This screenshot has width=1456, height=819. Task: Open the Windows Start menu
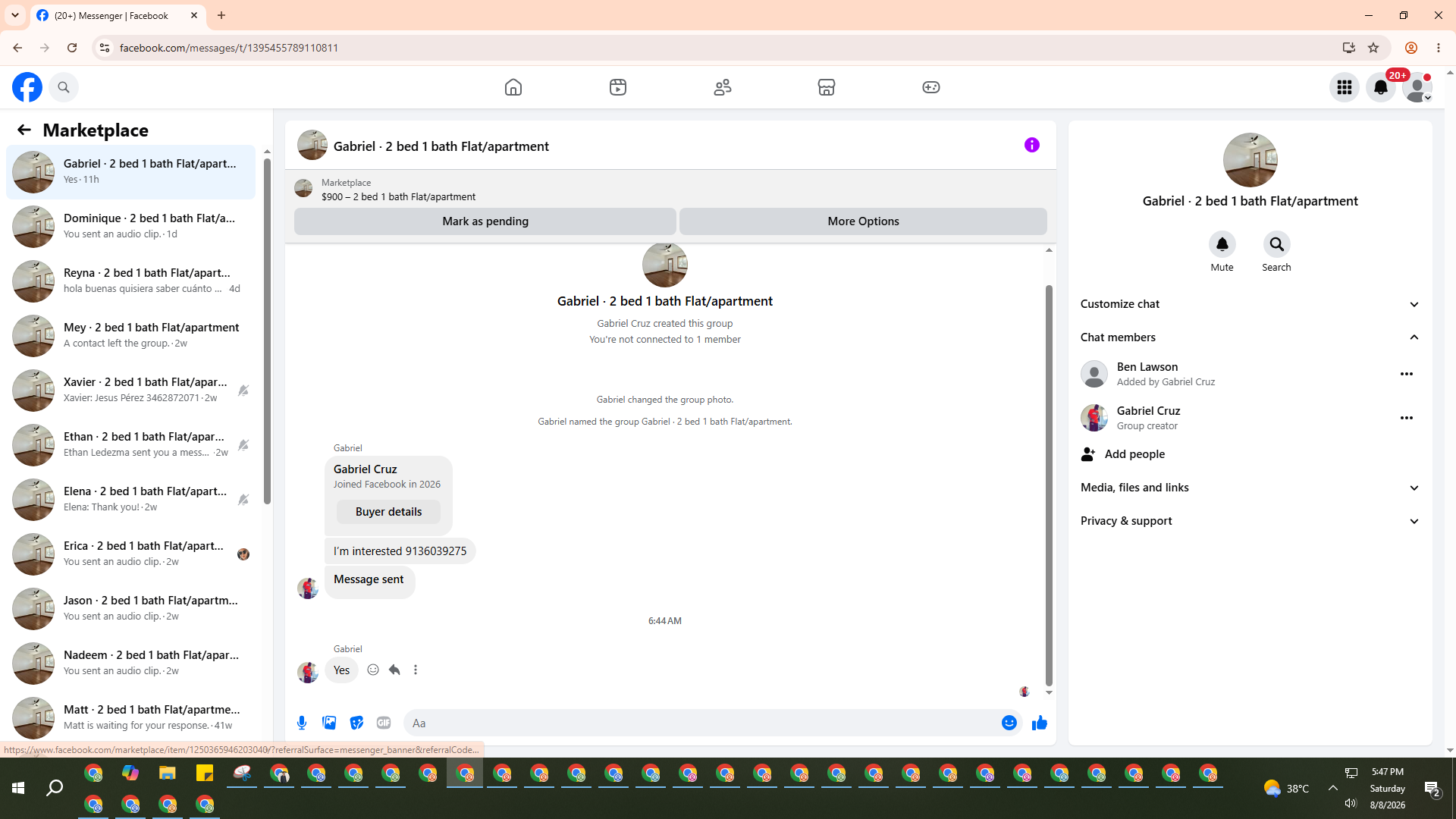click(x=18, y=789)
